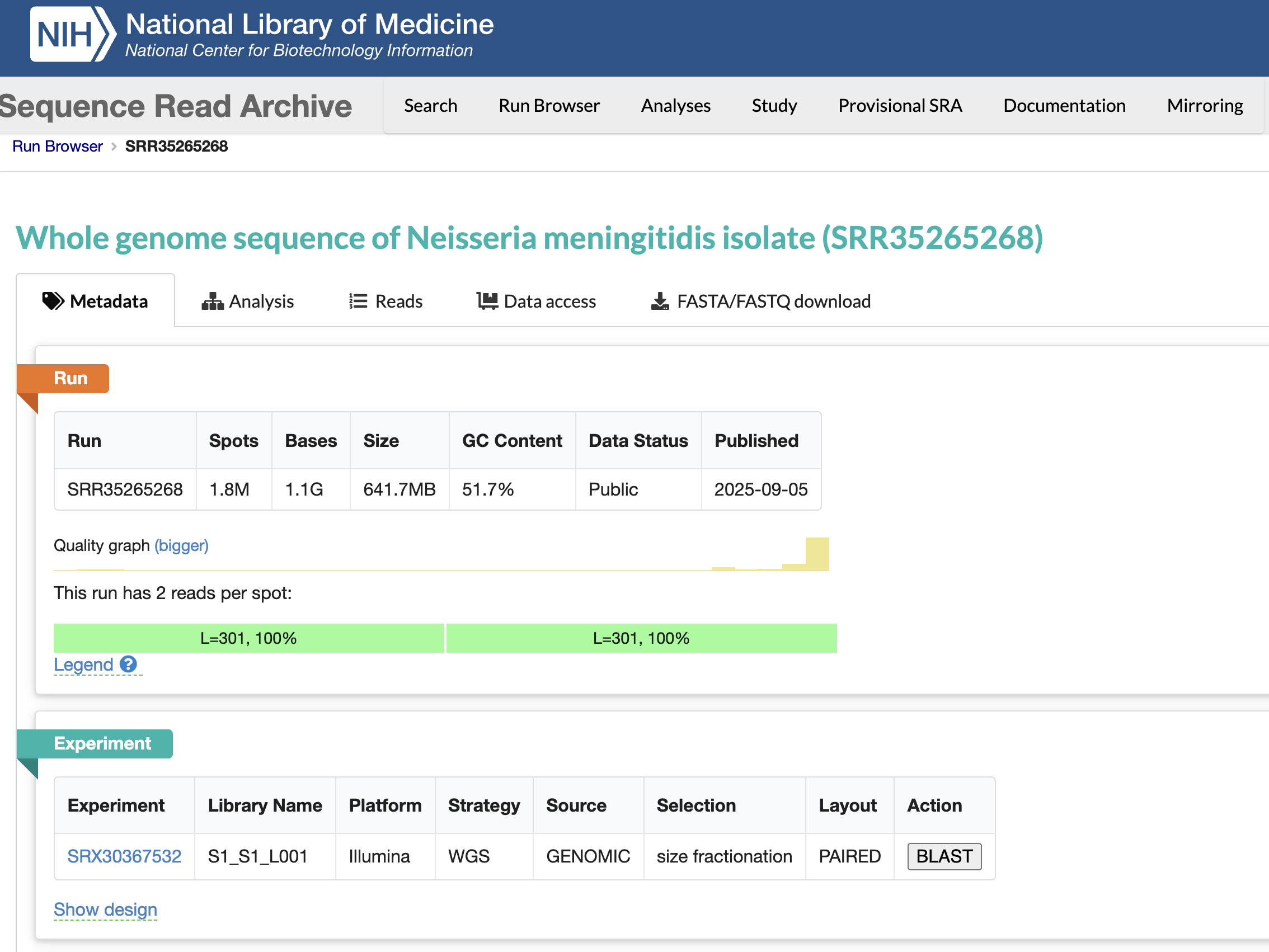Image resolution: width=1269 pixels, height=952 pixels.
Task: Open the Run Browser menu item
Action: tap(549, 106)
